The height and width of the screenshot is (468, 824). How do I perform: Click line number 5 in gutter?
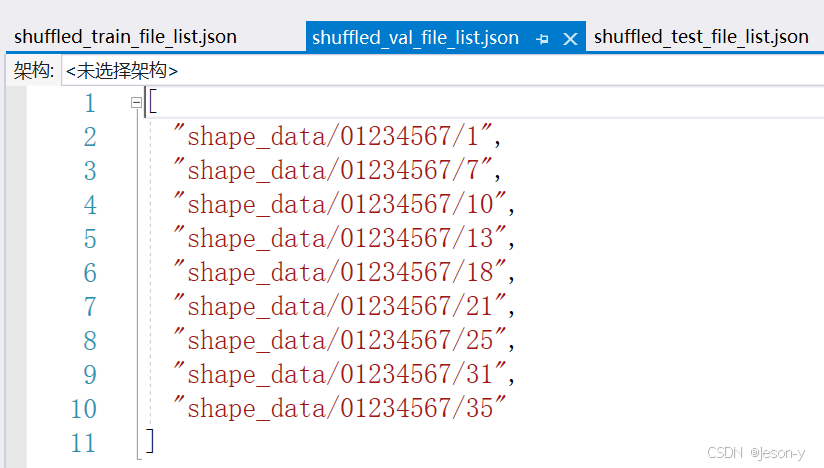pyautogui.click(x=90, y=239)
